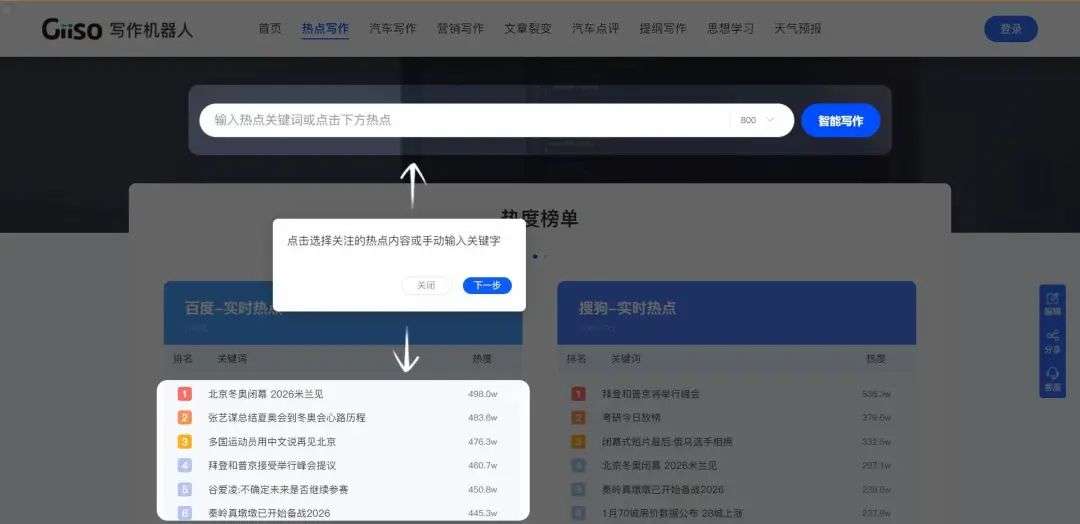Open 思想学习 from the navigation bar
Screen dimensions: 1080x524
[x=730, y=29]
